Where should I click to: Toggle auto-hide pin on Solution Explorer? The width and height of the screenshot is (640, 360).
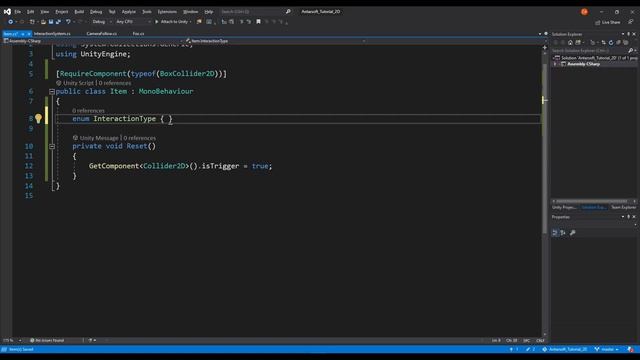click(x=628, y=34)
